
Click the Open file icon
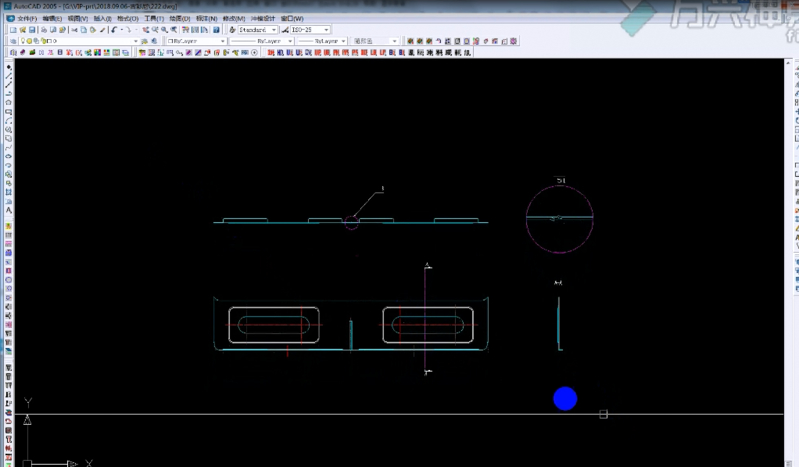tap(22, 30)
